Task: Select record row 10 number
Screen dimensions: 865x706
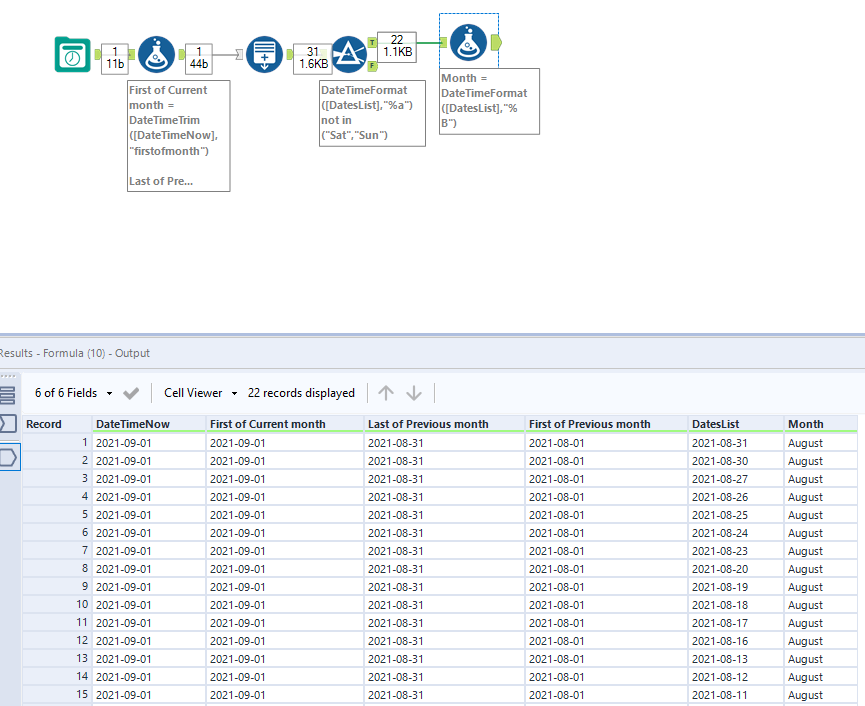Action: pyautogui.click(x=57, y=605)
